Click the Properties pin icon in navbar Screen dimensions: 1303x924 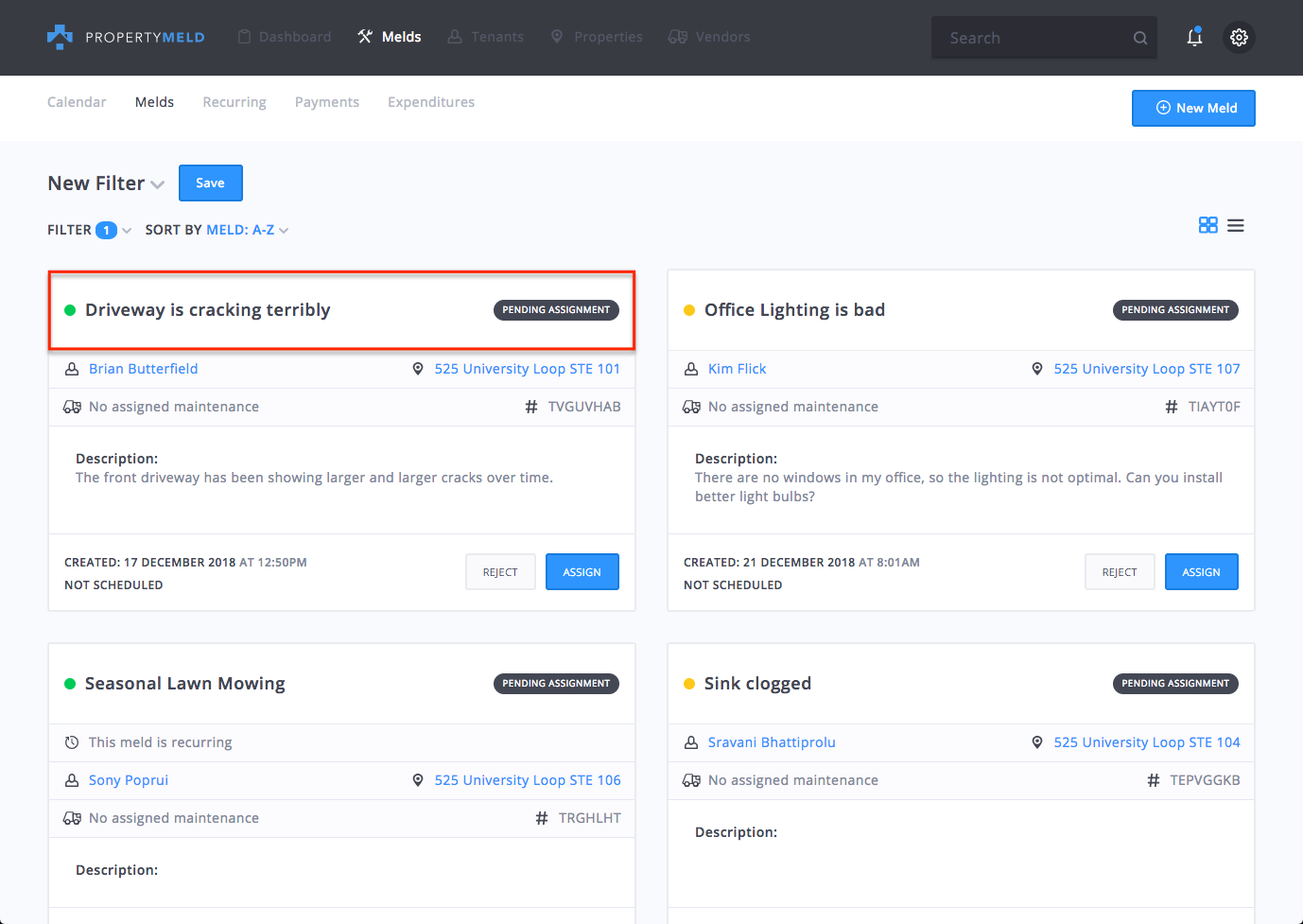[x=557, y=37]
